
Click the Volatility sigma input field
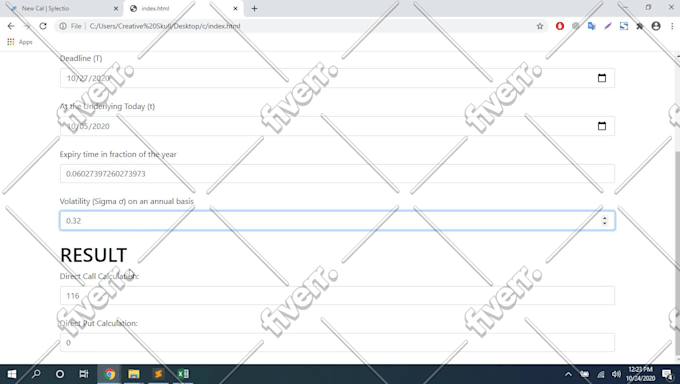pos(337,220)
